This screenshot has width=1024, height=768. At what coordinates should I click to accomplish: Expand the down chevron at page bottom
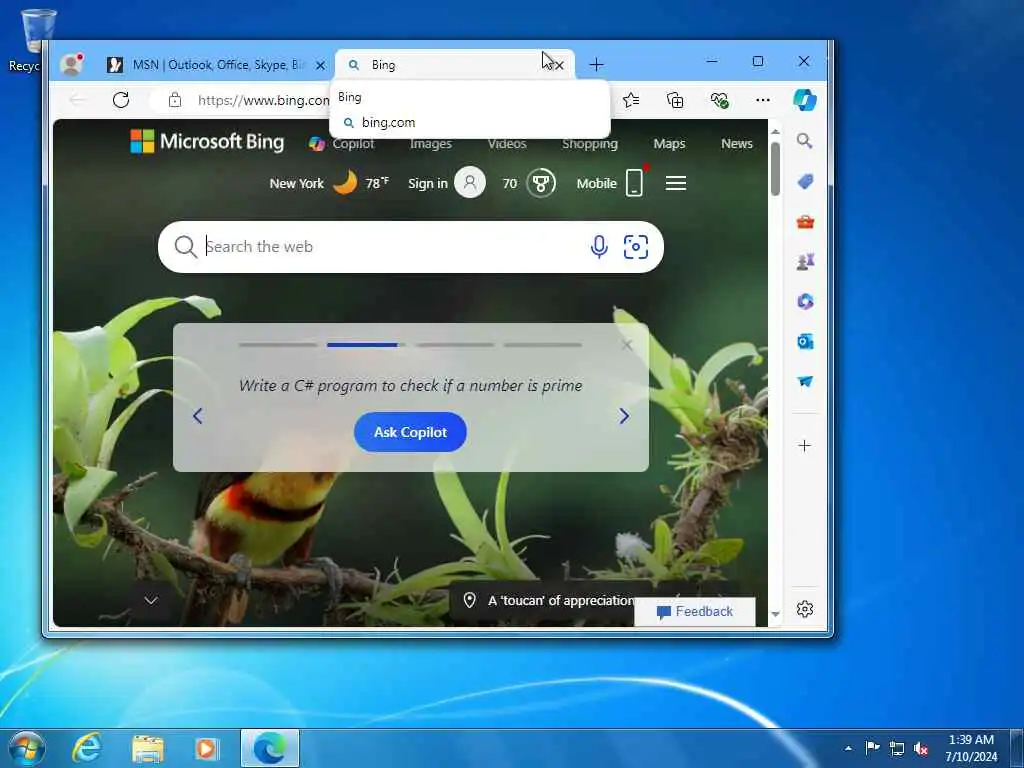151,600
